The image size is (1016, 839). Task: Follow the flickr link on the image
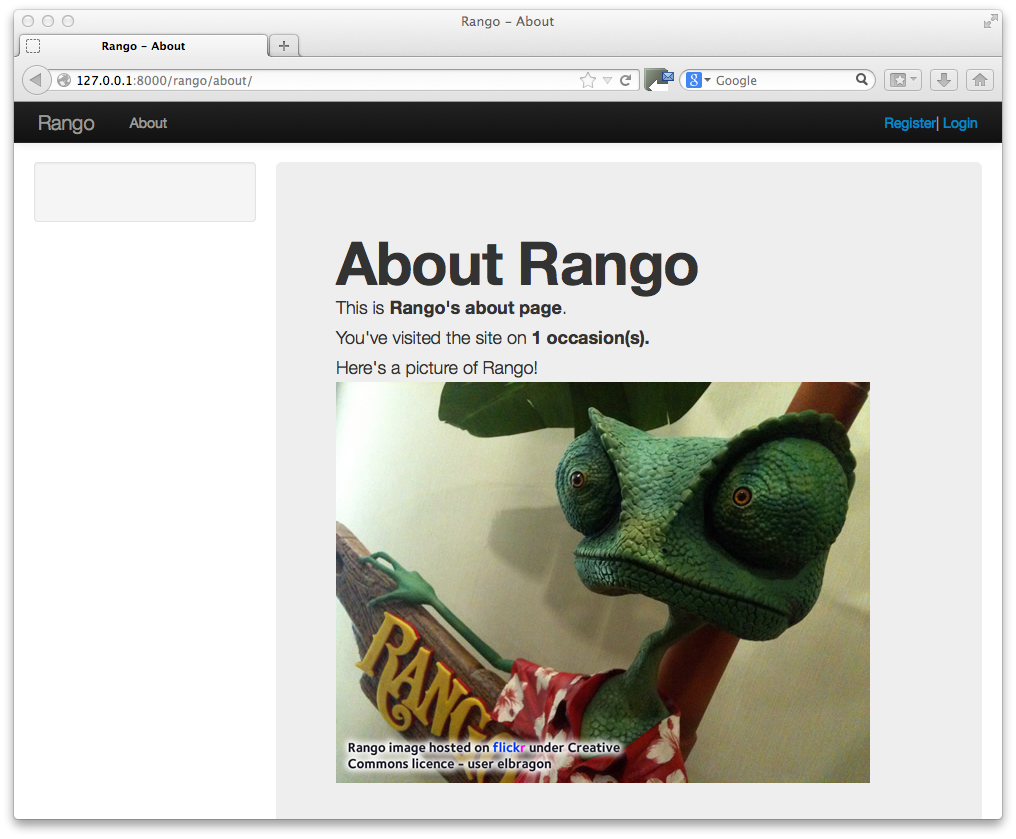point(509,748)
